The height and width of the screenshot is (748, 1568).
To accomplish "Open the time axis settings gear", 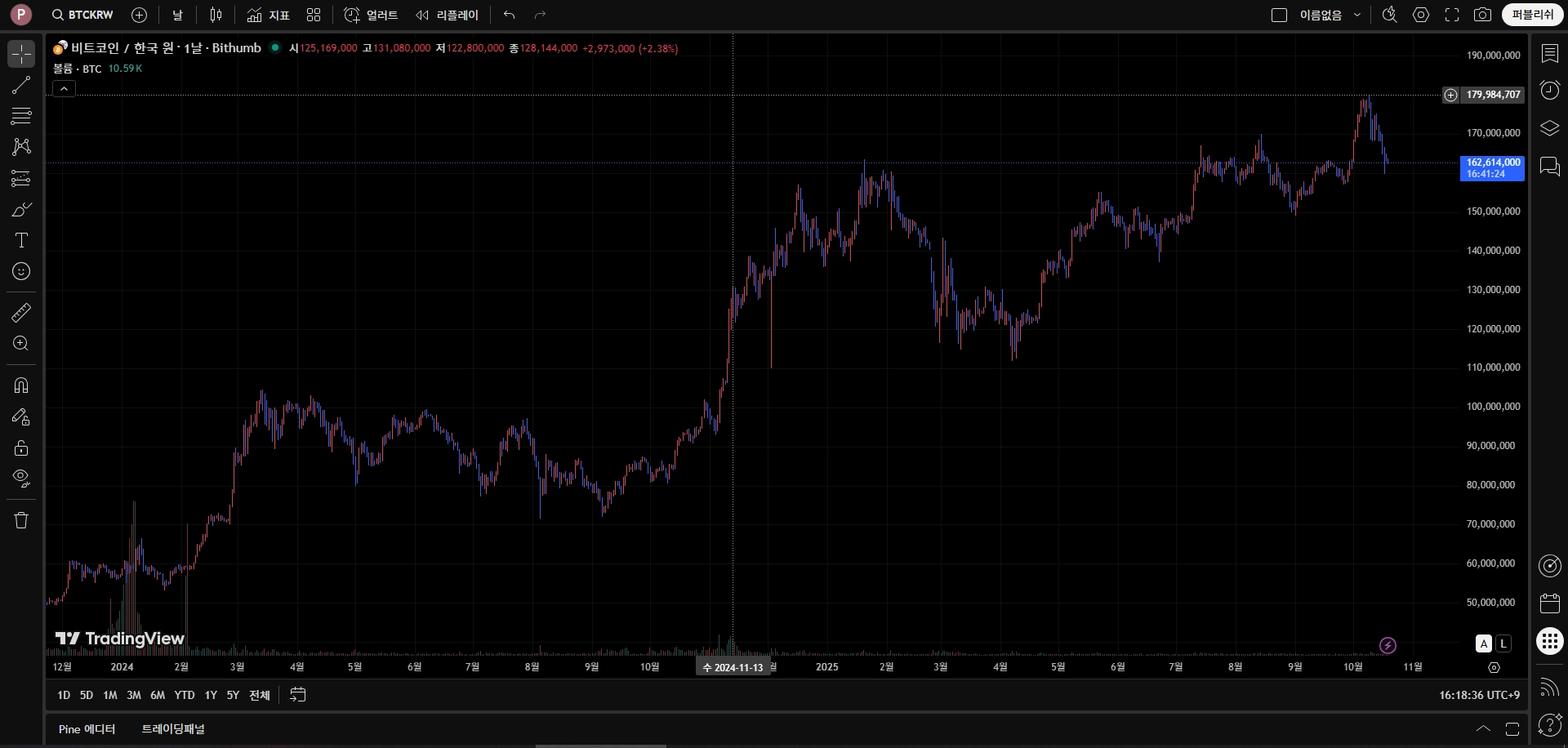I will (x=1494, y=667).
